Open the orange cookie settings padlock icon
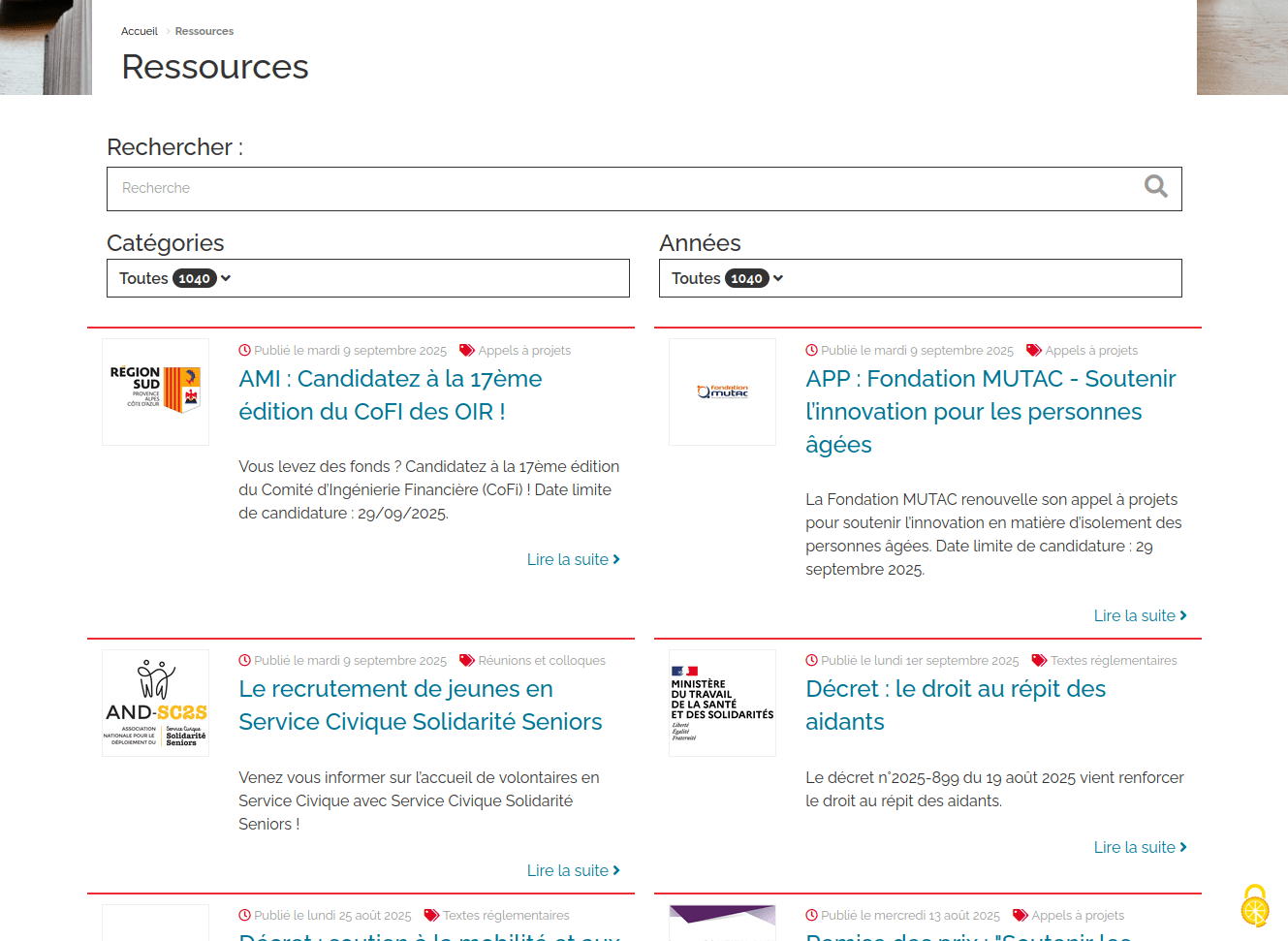The height and width of the screenshot is (941, 1288). pos(1255,907)
